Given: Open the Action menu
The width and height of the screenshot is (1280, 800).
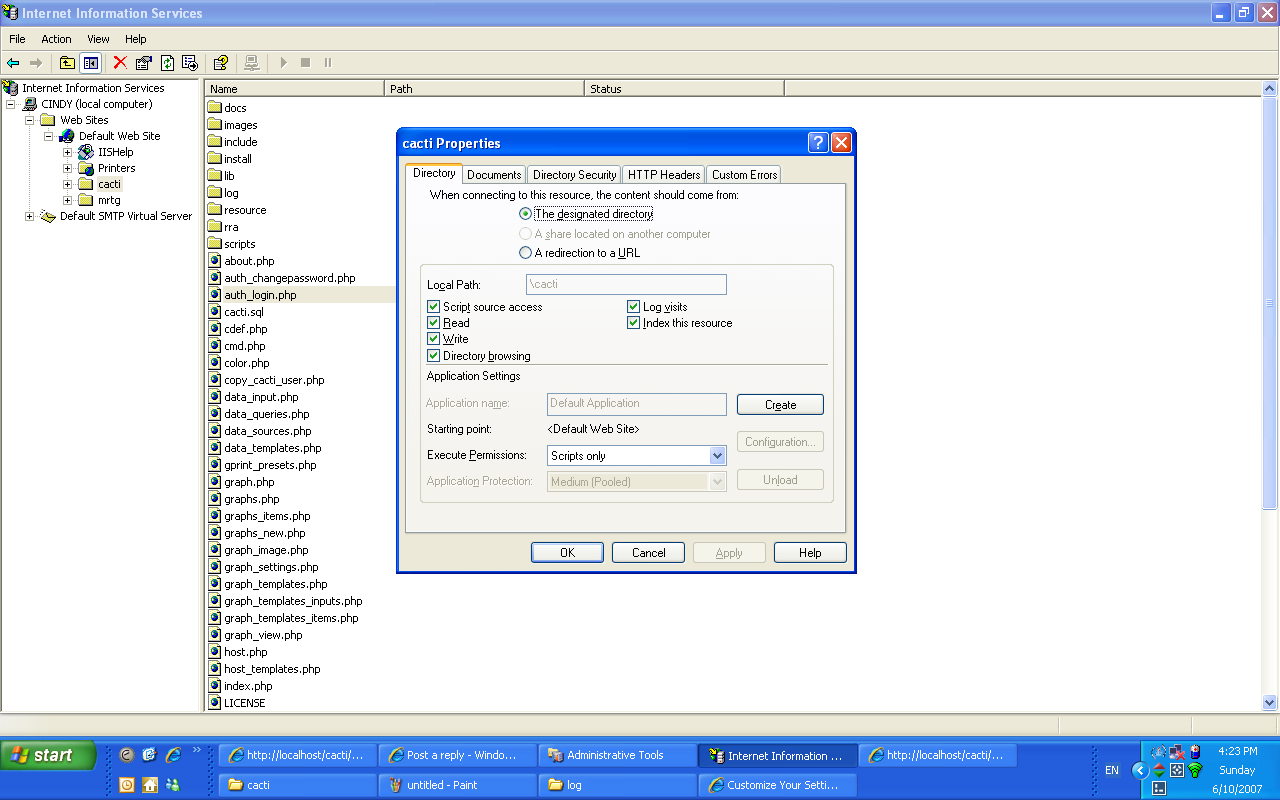Looking at the screenshot, I should 56,39.
